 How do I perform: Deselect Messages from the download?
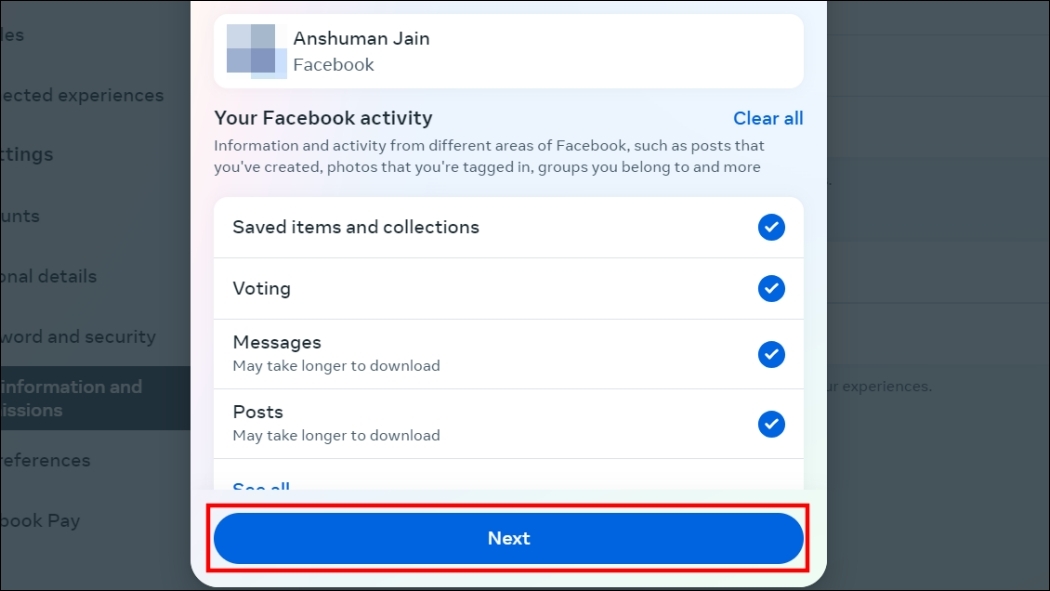(x=771, y=353)
